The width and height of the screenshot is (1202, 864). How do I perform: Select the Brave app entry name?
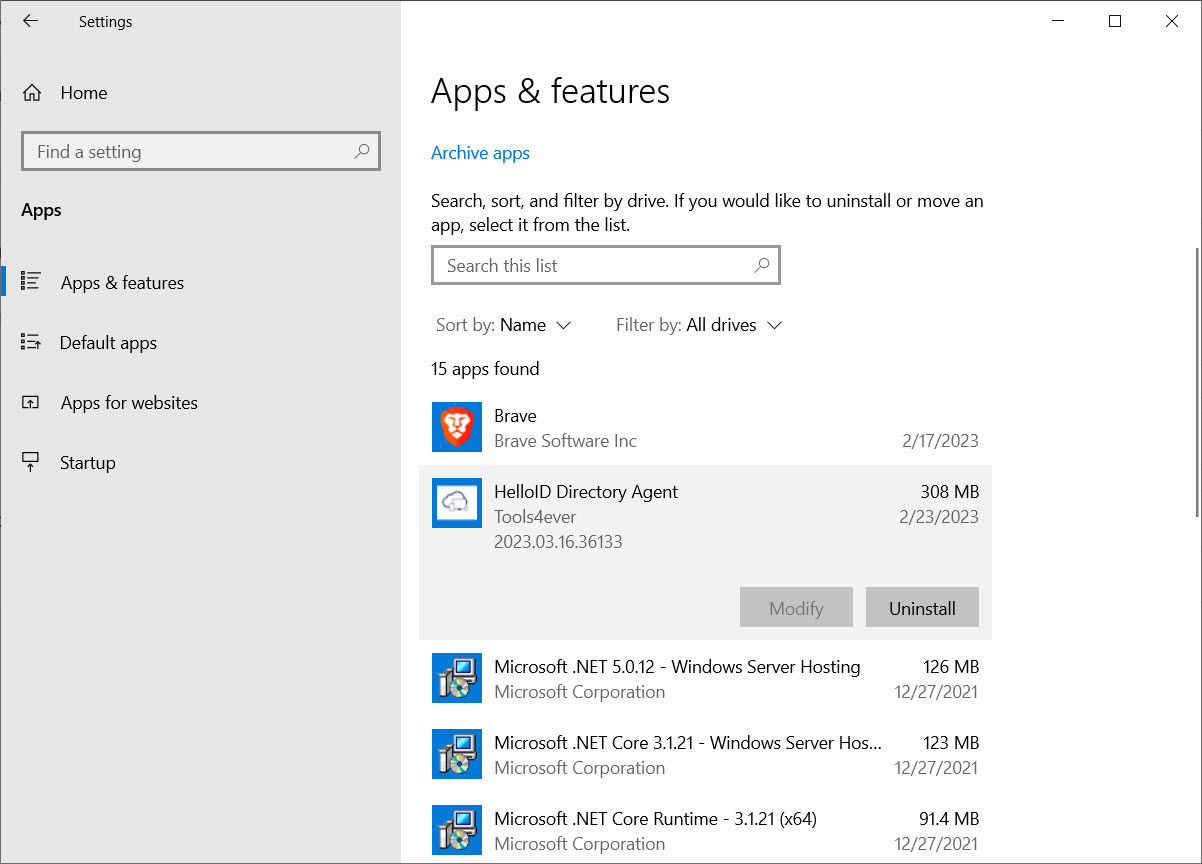point(515,416)
